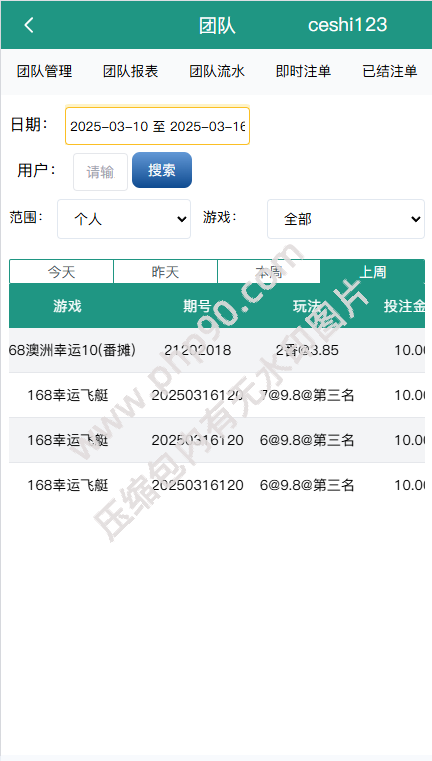Open the 团队流水 tab
432x761 pixels.
coord(217,72)
